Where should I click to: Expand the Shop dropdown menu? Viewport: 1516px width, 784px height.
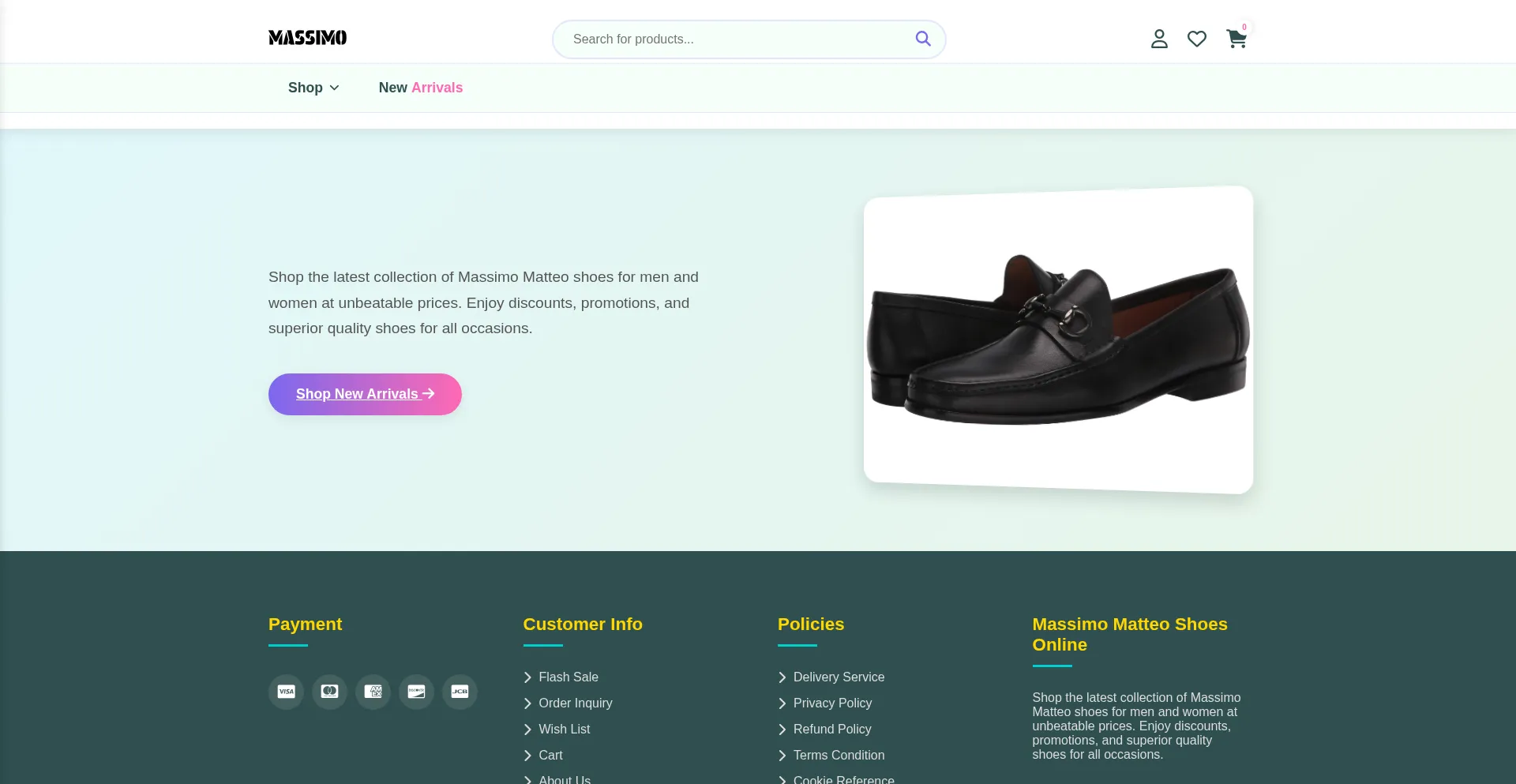(313, 88)
